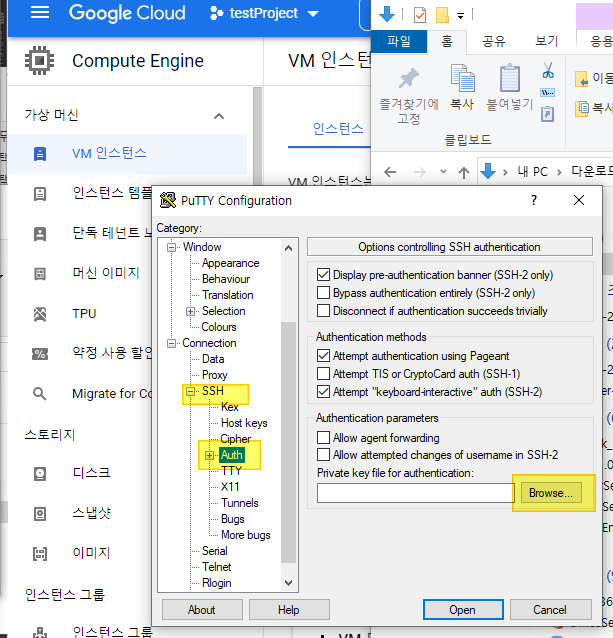Select VM 인스턴스 in sidebar menu
Screen dimensions: 613x638
[128, 154]
